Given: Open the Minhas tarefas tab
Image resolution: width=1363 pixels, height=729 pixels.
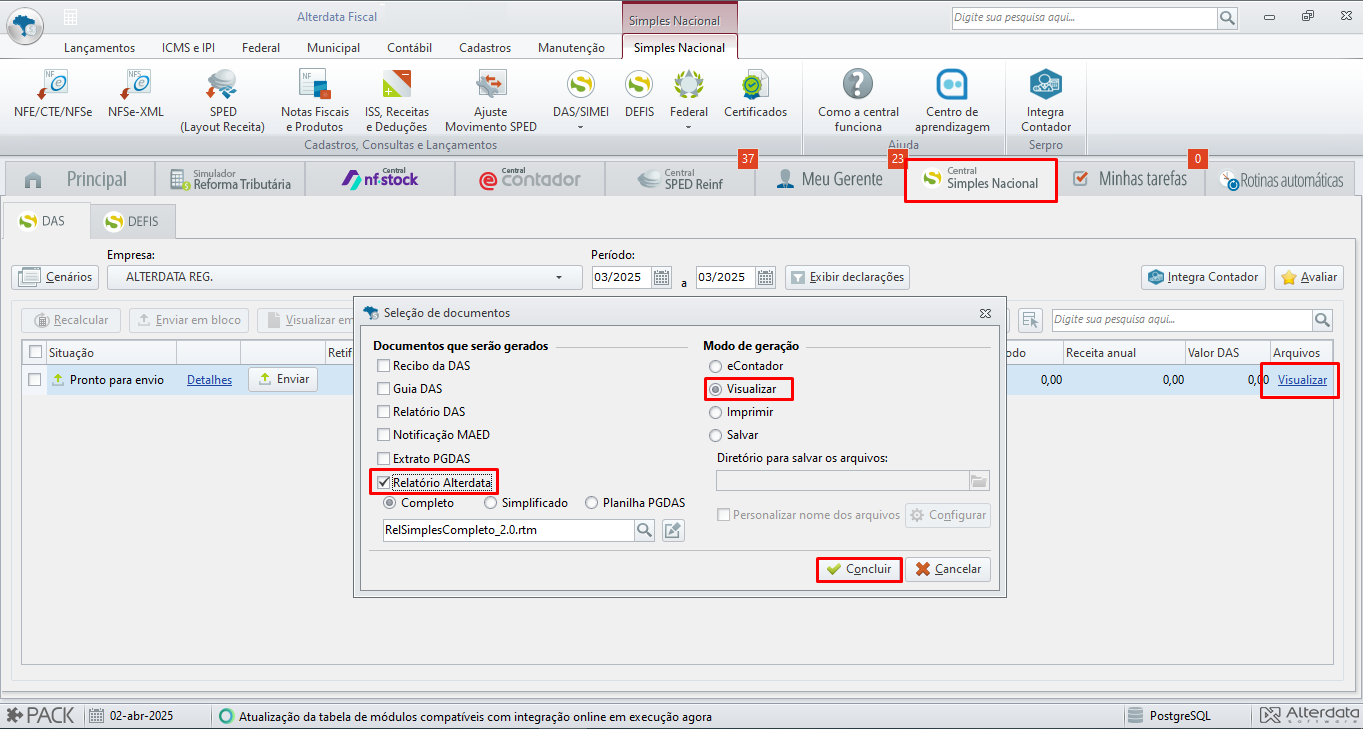Looking at the screenshot, I should (x=1130, y=179).
